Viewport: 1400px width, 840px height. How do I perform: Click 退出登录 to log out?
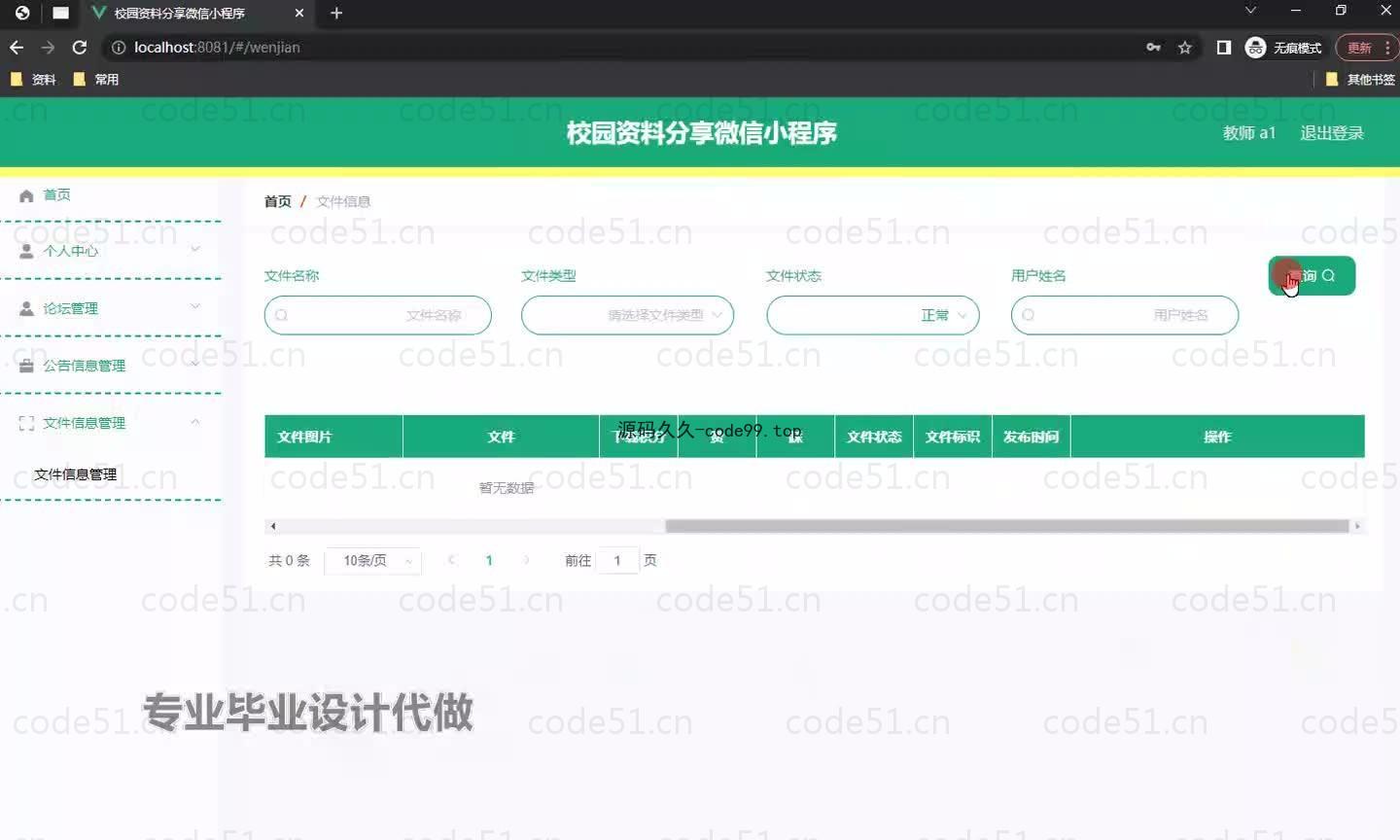coord(1332,133)
